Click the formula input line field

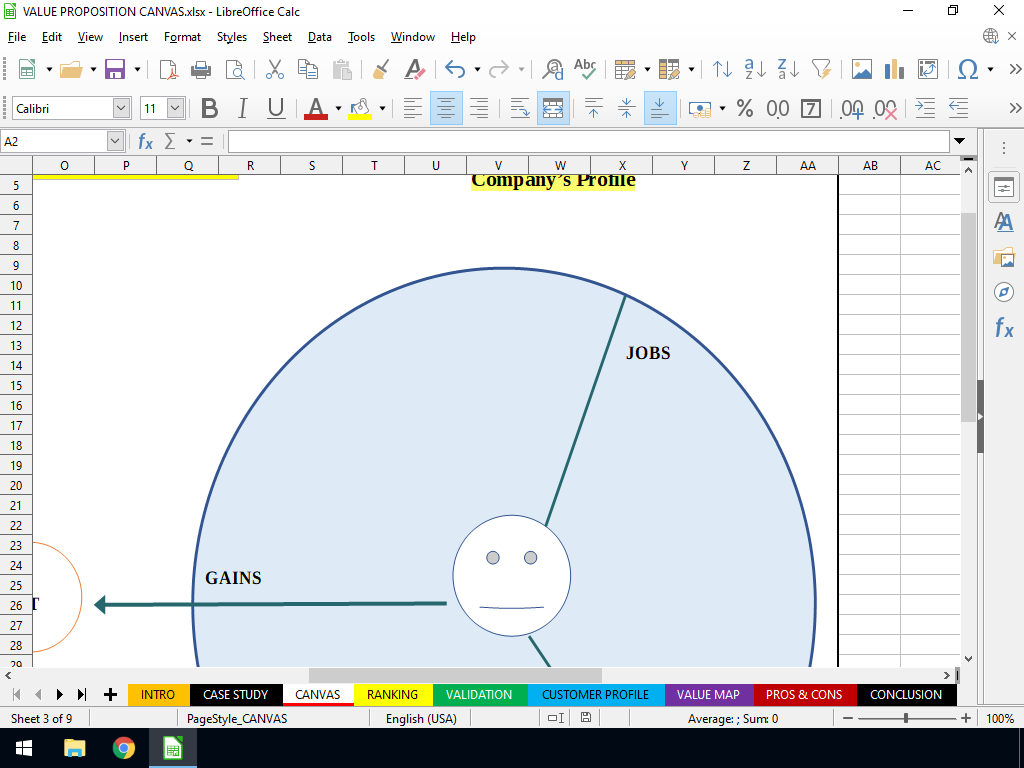pos(588,141)
